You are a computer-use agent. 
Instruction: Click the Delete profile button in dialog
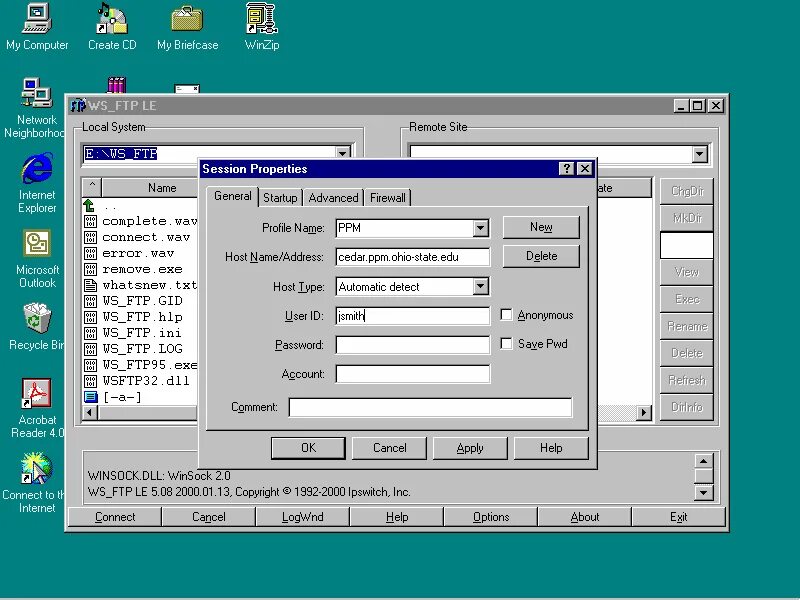[541, 256]
